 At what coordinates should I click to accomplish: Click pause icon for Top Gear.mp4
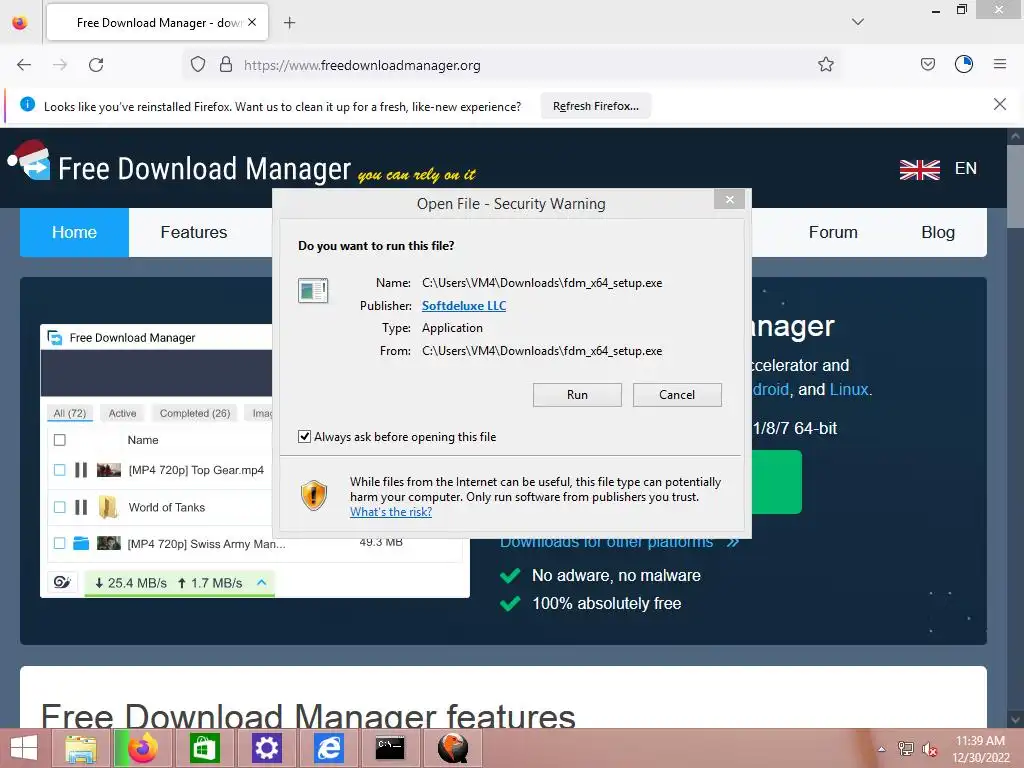[81, 470]
